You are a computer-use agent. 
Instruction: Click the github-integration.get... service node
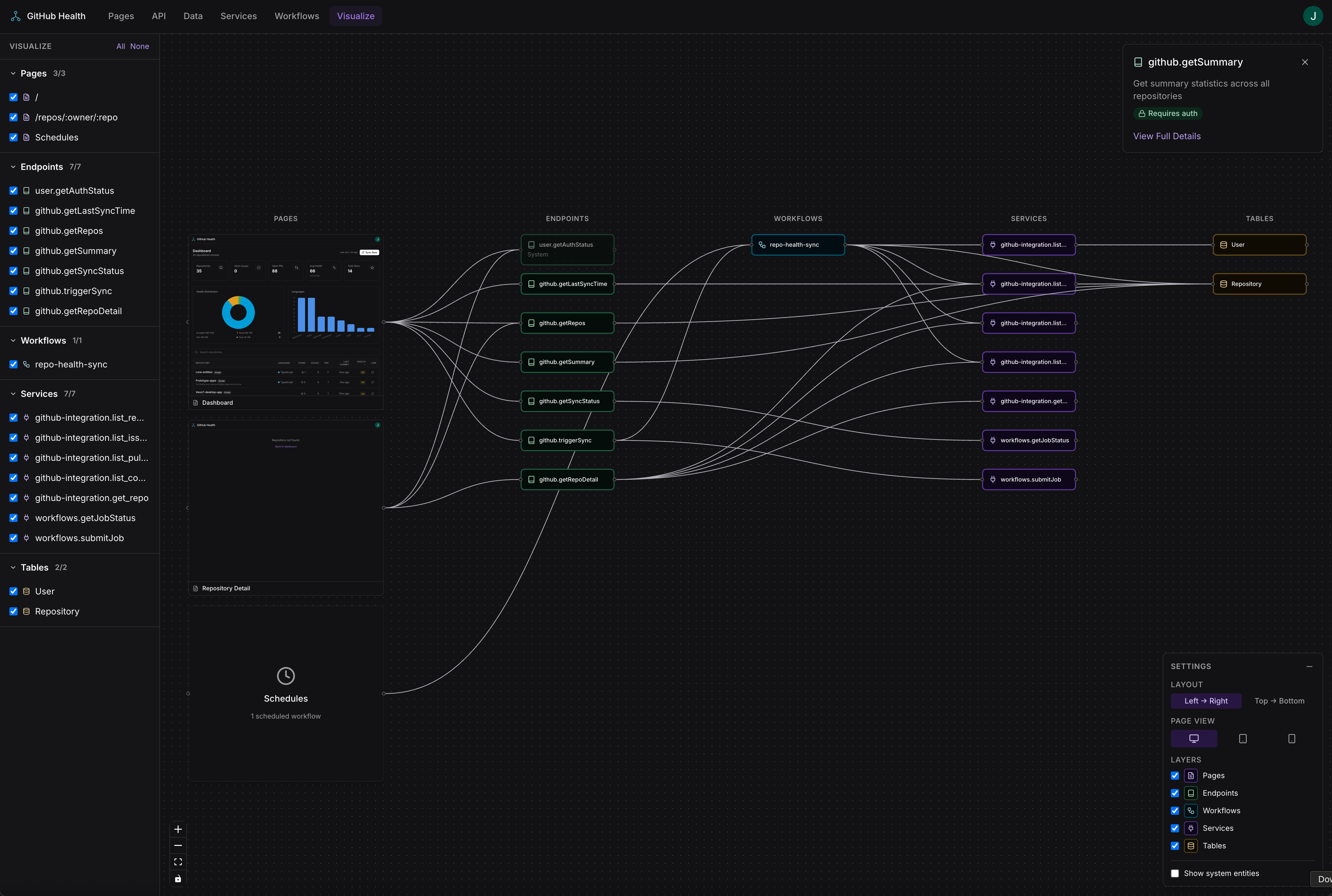[1028, 402]
